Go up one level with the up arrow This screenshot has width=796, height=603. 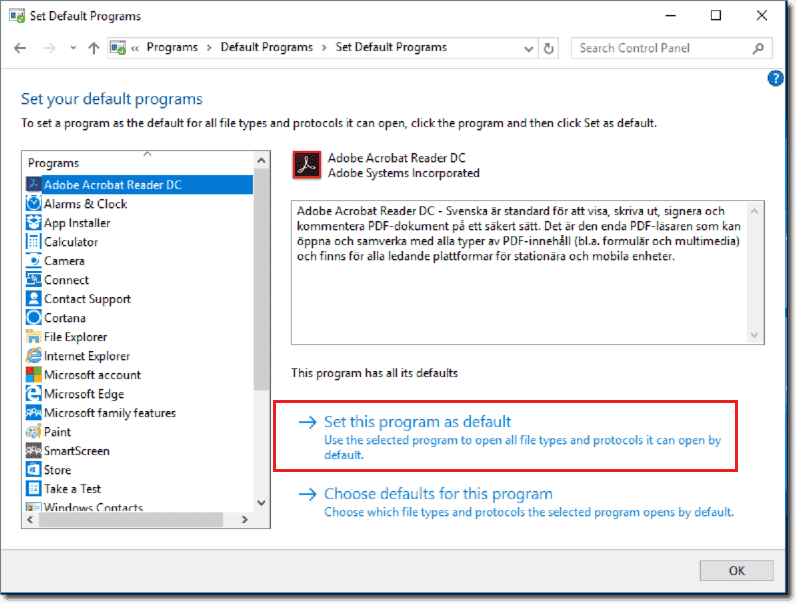(x=93, y=48)
